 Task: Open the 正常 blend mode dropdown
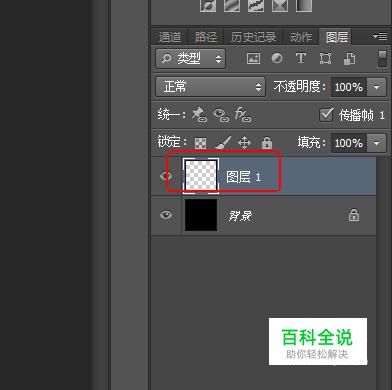point(210,87)
